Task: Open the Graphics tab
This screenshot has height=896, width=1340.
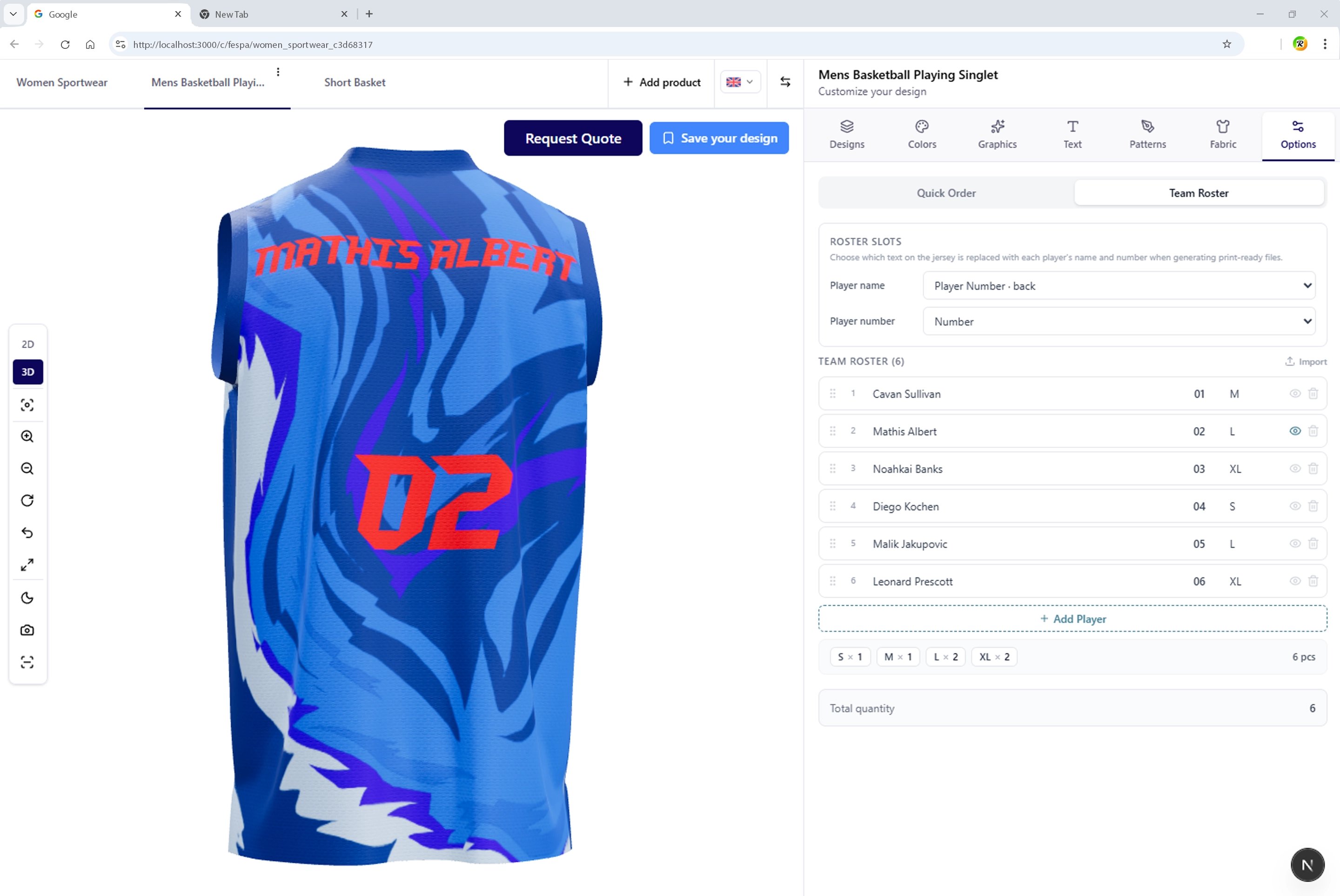Action: [997, 135]
